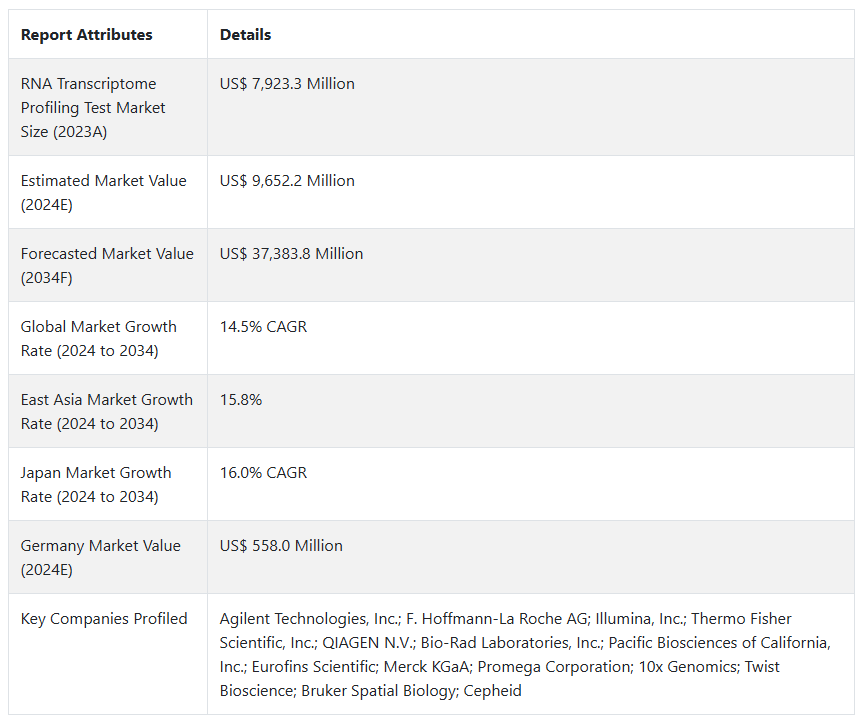The image size is (866, 721).
Task: Select the East Asia Market Growth Rate label
Action: (x=106, y=412)
